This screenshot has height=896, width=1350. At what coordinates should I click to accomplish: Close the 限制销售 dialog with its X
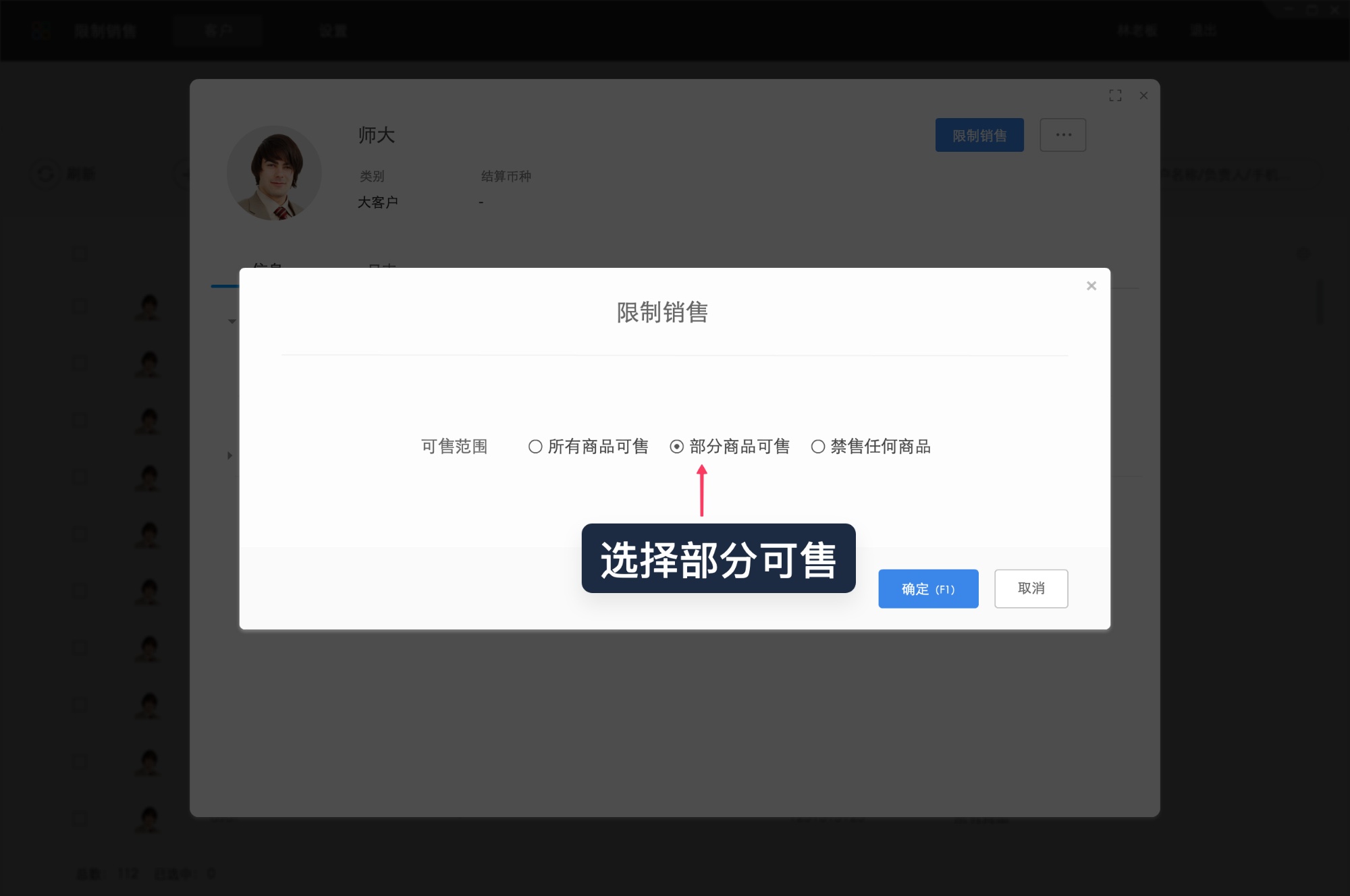1091,285
